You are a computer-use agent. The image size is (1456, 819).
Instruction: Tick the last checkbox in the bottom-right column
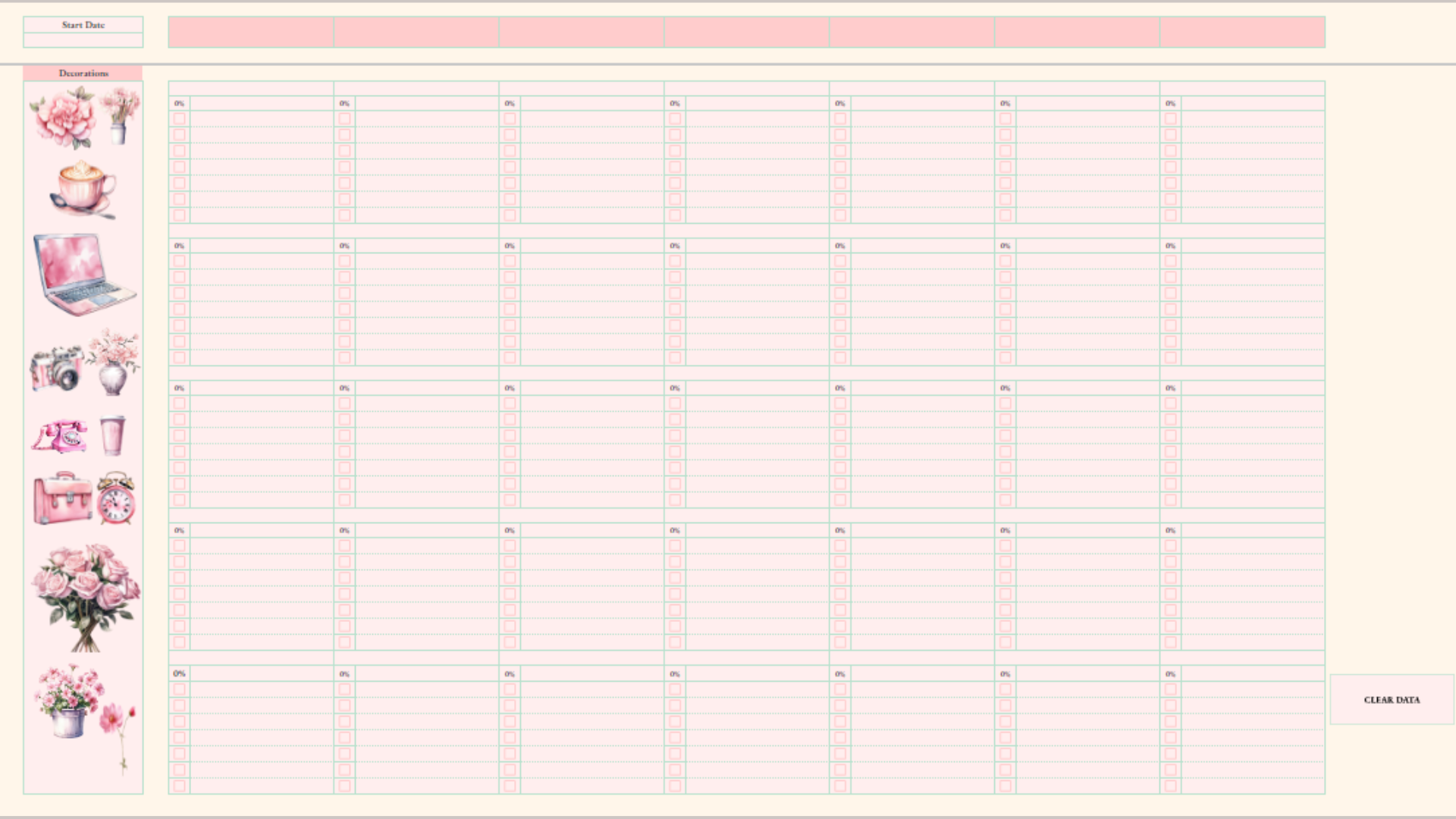pyautogui.click(x=1170, y=786)
